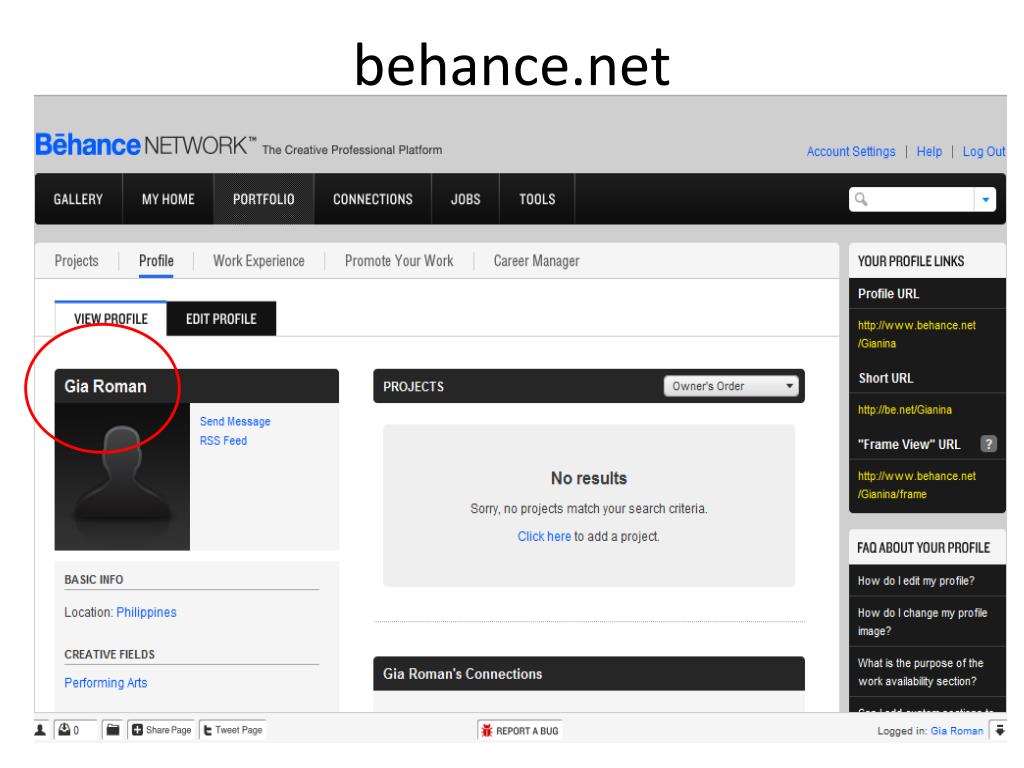Click the Share Page button
Image resolution: width=1024 pixels, height=768 pixels.
point(161,729)
